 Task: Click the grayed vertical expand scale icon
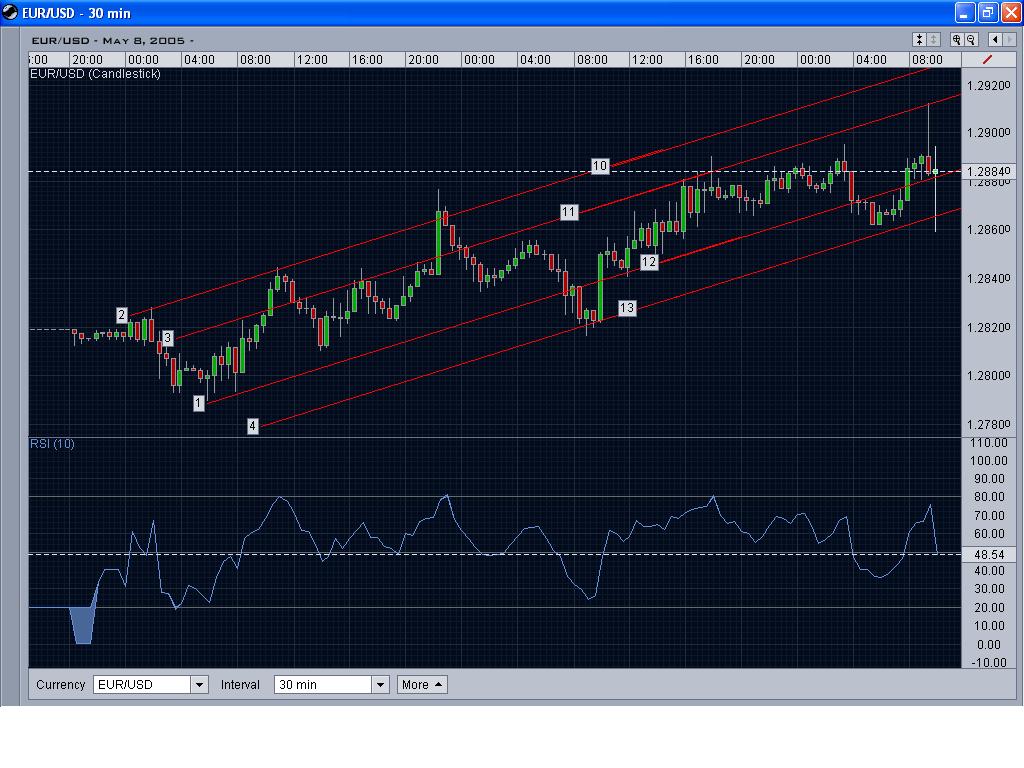(933, 38)
